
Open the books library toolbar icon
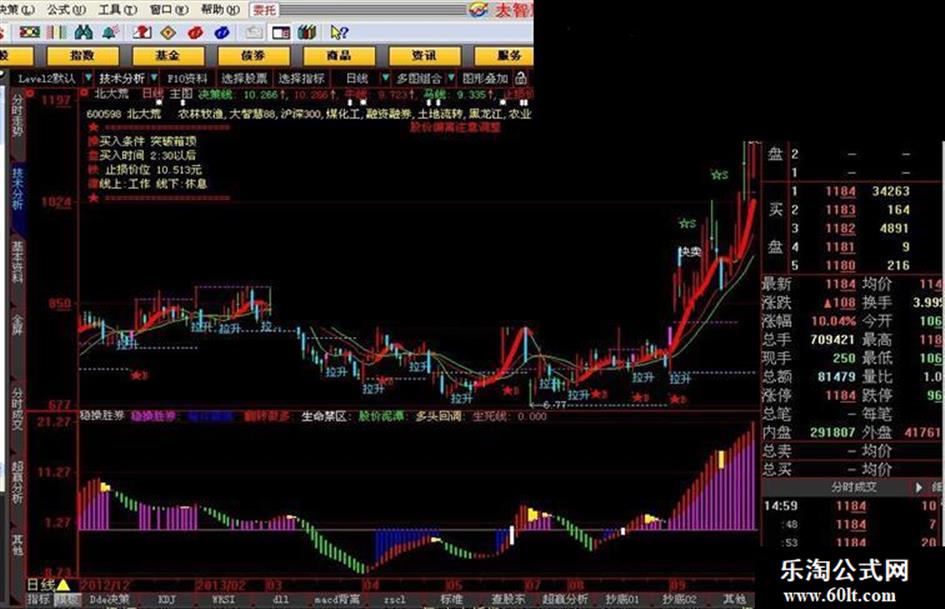[307, 32]
